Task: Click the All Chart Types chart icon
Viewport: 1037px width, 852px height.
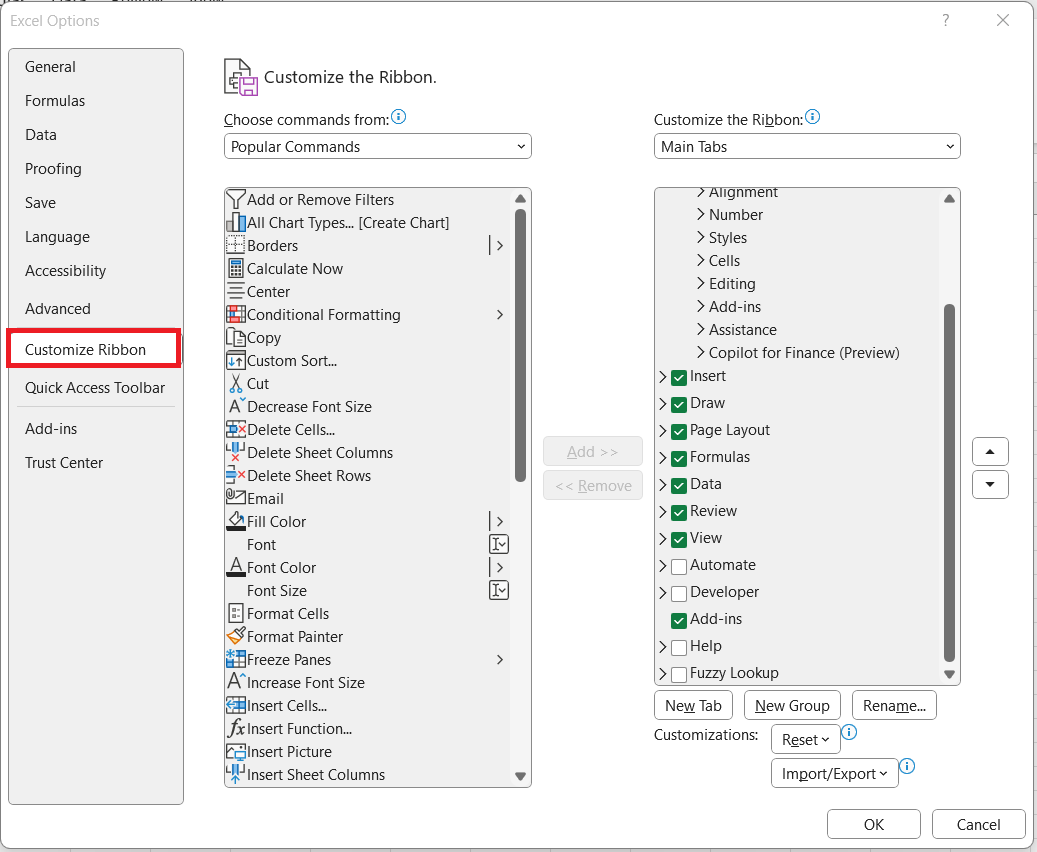Action: [x=235, y=222]
